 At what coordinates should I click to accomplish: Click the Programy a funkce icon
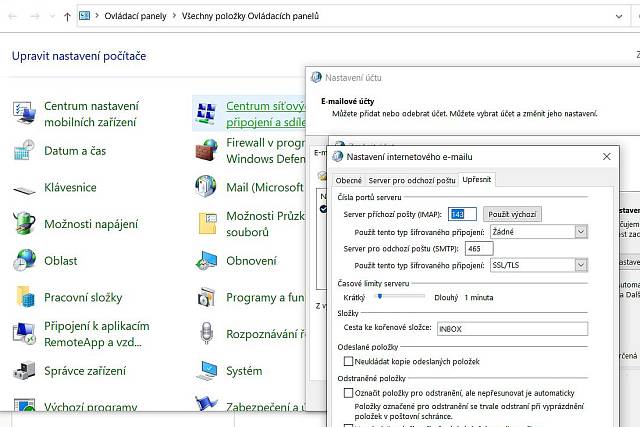(206, 297)
